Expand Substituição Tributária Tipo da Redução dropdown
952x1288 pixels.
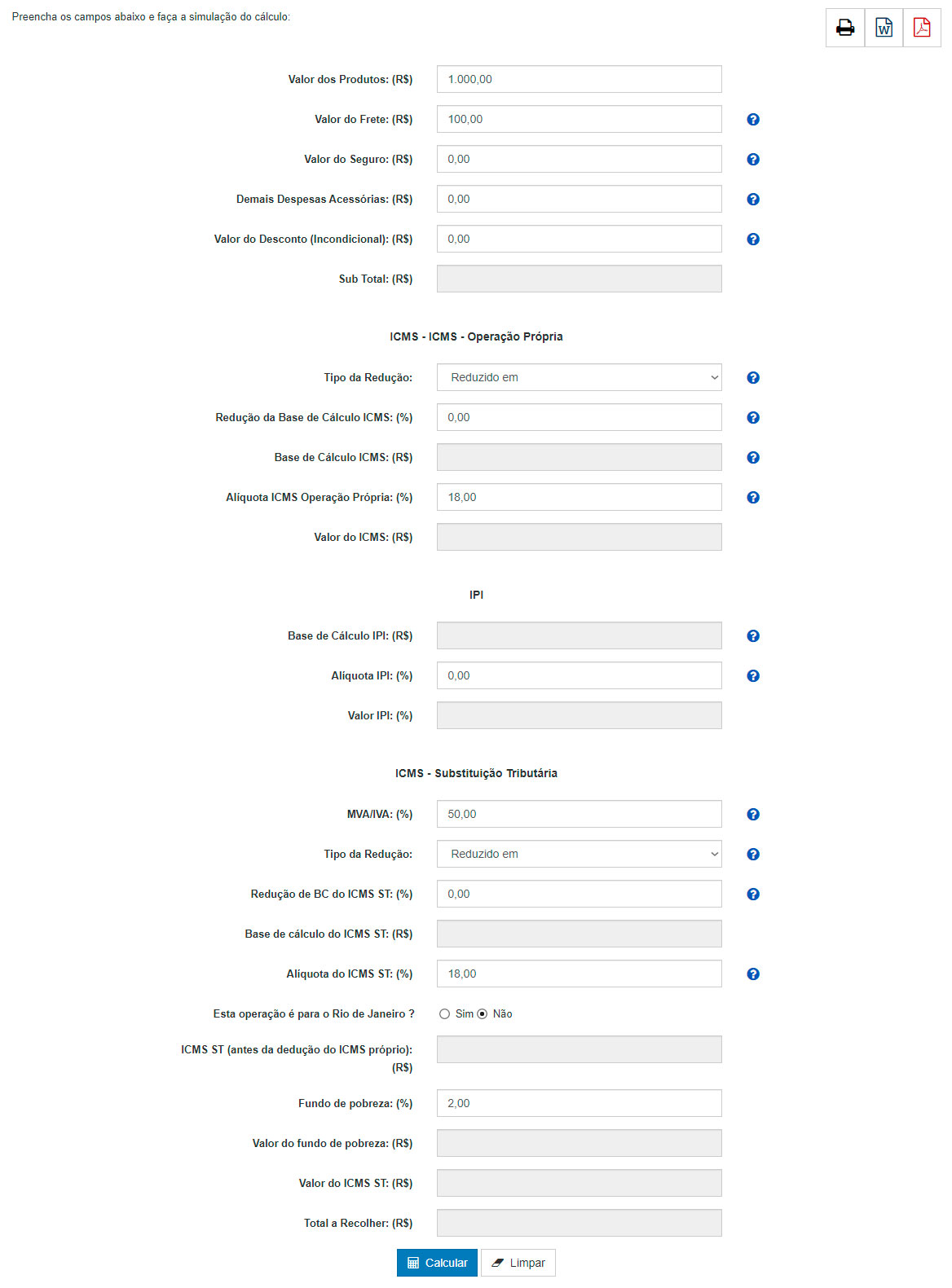(x=580, y=854)
